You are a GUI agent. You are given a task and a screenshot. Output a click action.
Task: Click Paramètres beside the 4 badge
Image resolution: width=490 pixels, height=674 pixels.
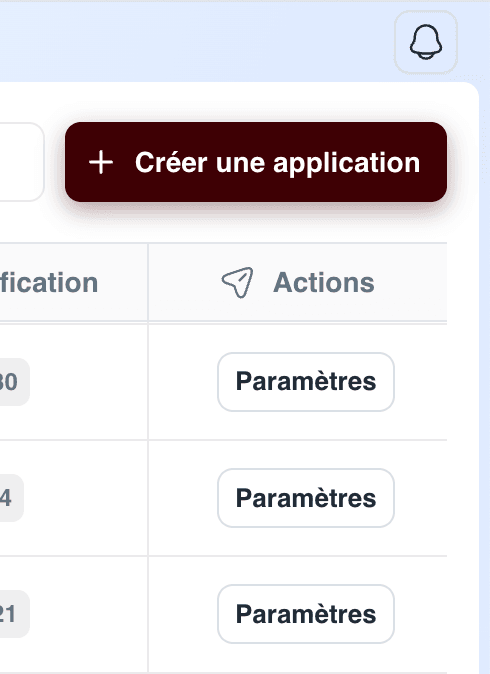pos(306,498)
